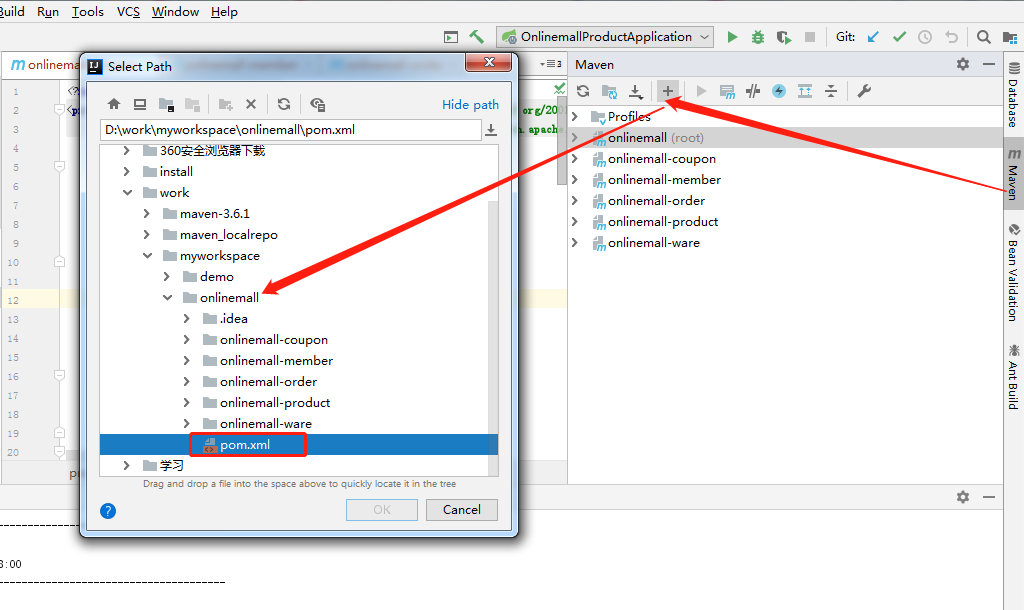The width and height of the screenshot is (1024, 610).
Task: Click the Show Hidden Files icon in dialog
Action: 317,104
